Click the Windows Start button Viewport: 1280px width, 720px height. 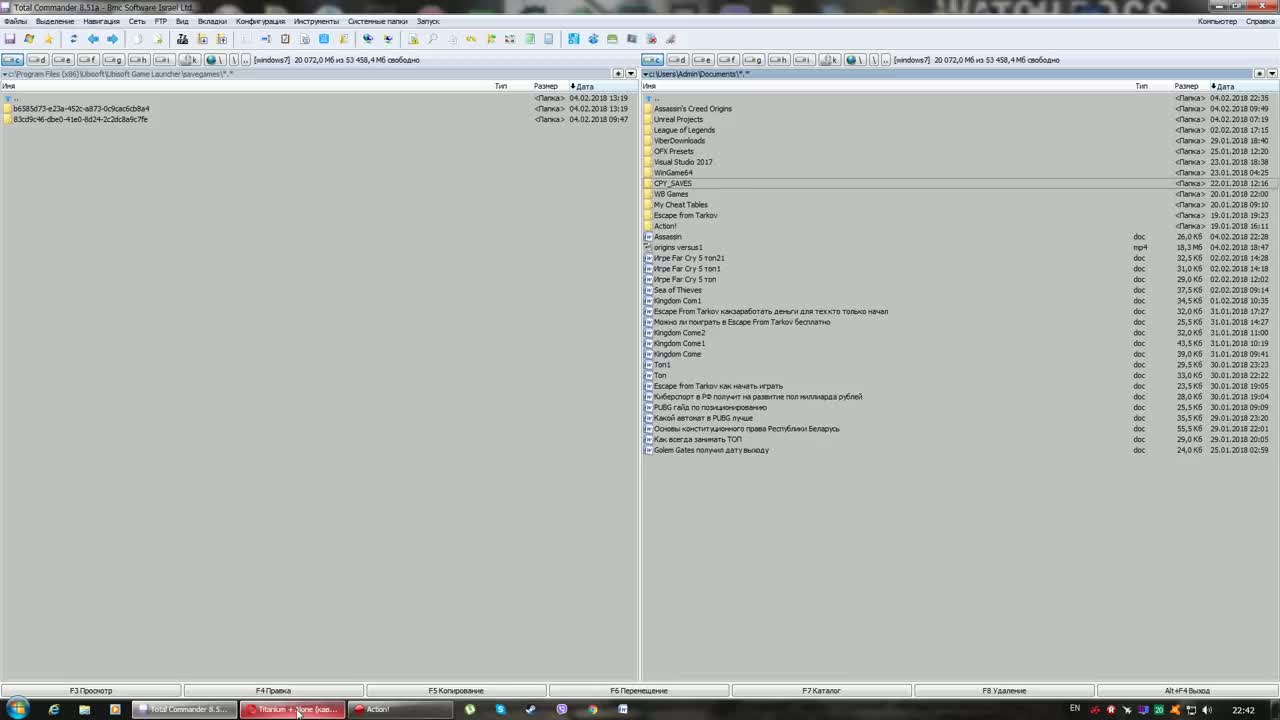18,709
